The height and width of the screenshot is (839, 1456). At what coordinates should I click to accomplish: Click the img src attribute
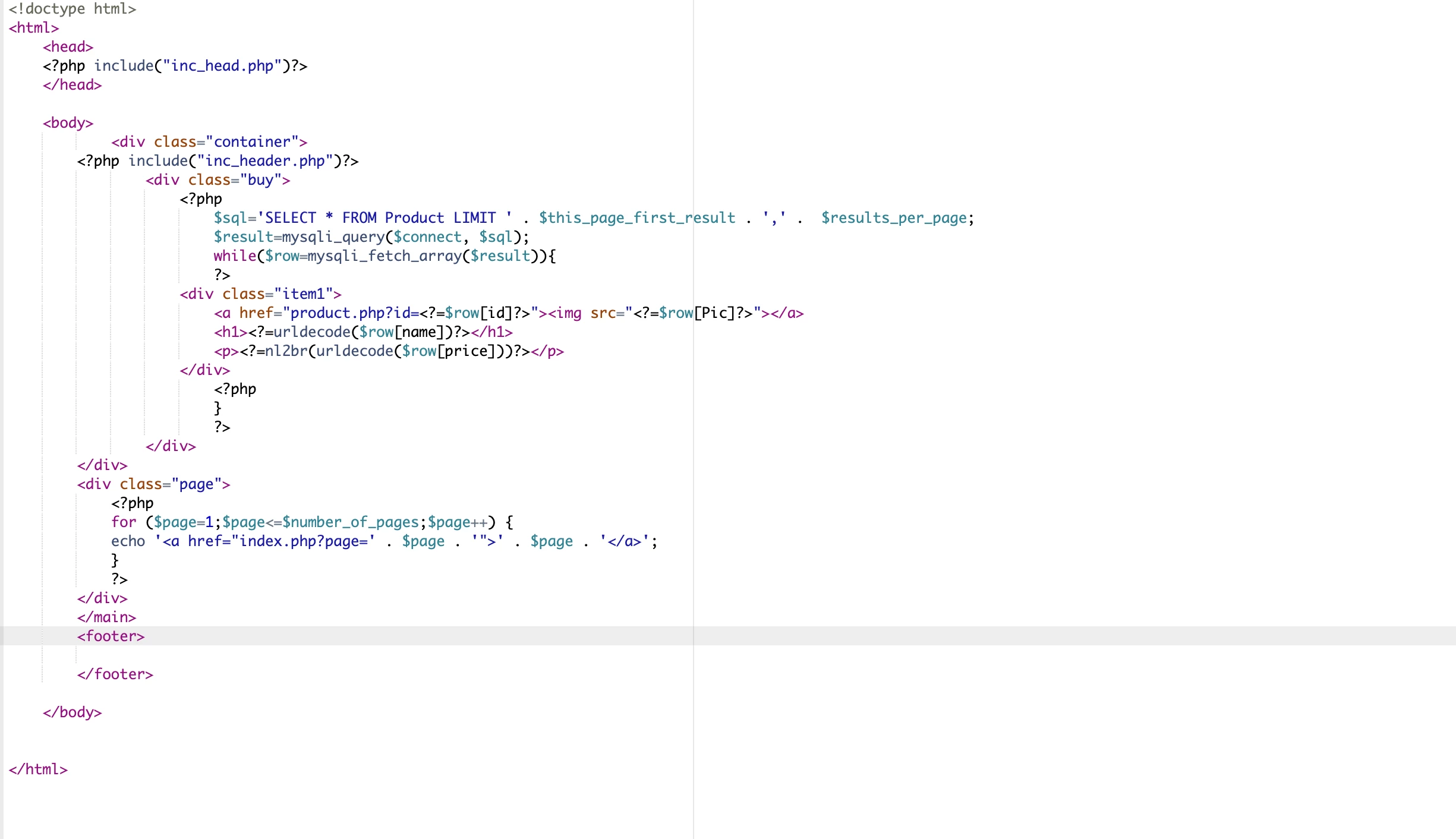click(603, 313)
